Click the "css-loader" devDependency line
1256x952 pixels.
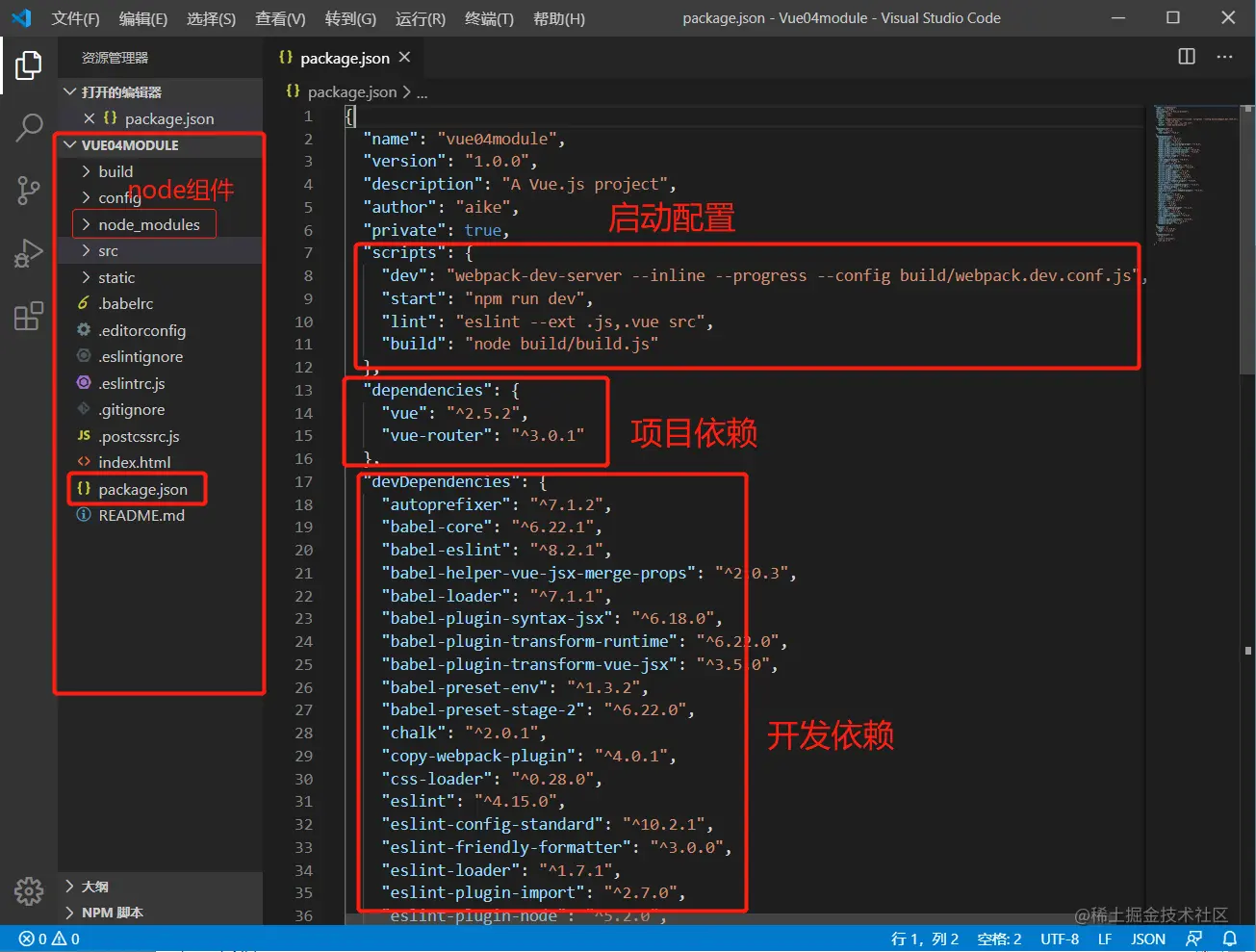[x=491, y=779]
